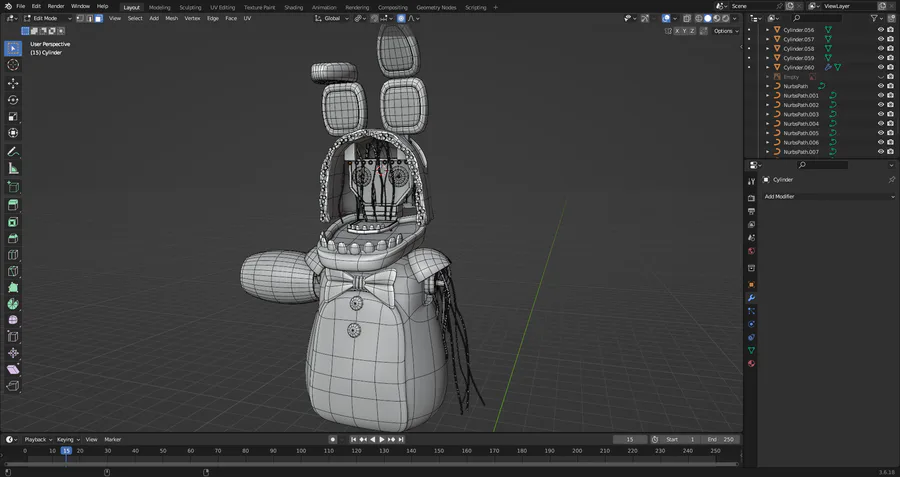
Task: Pick the Scale tool
Action: pos(13,117)
